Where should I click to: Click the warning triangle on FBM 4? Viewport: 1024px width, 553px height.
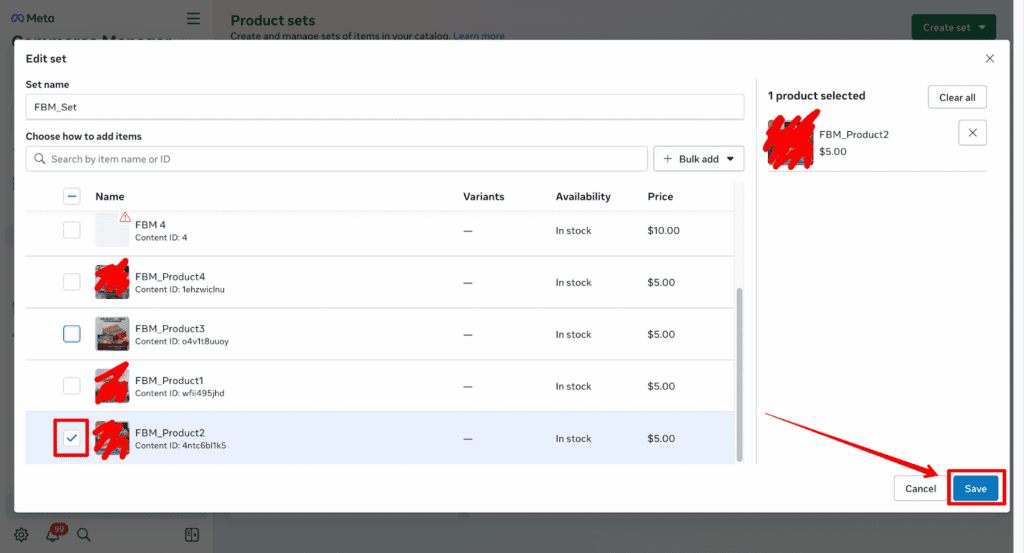(x=125, y=217)
